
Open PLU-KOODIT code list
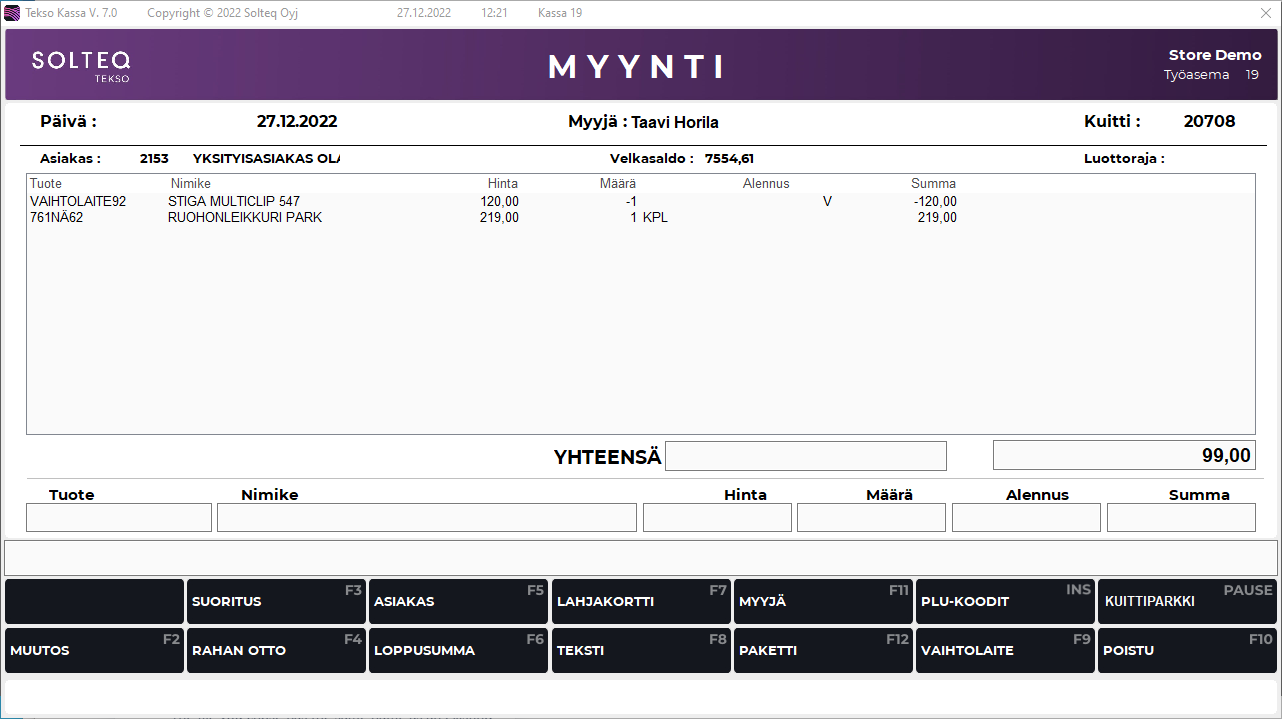coord(1005,602)
